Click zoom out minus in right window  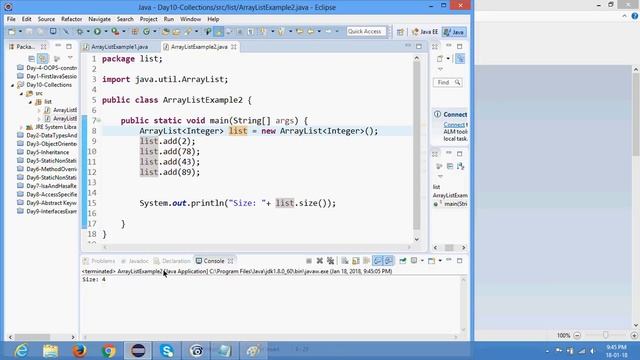(x=577, y=335)
